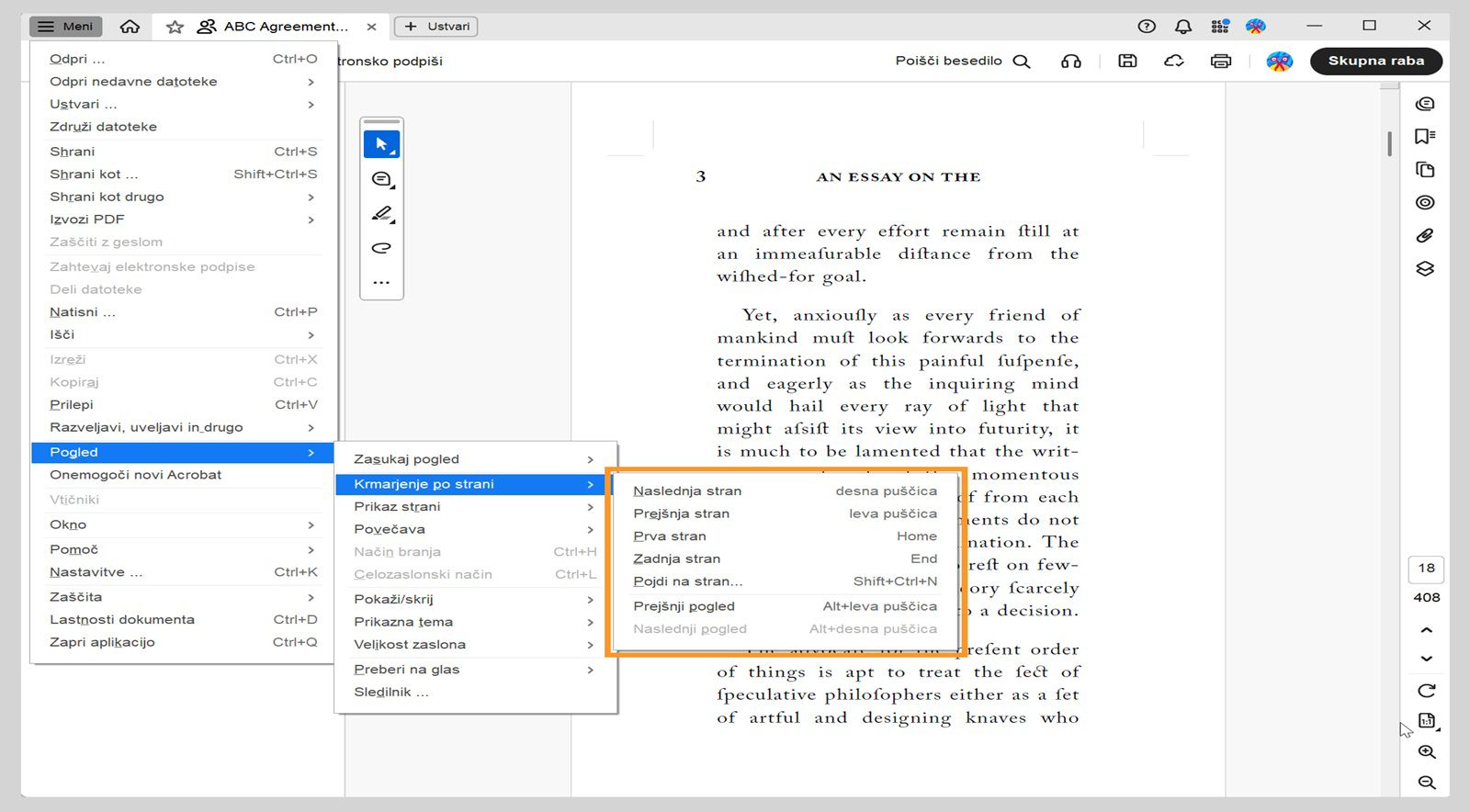
Task: Click Sledilnik ... menu item
Action: [476, 692]
